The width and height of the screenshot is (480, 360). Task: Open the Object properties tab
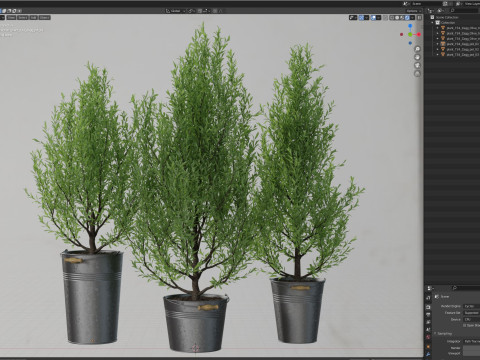428,347
